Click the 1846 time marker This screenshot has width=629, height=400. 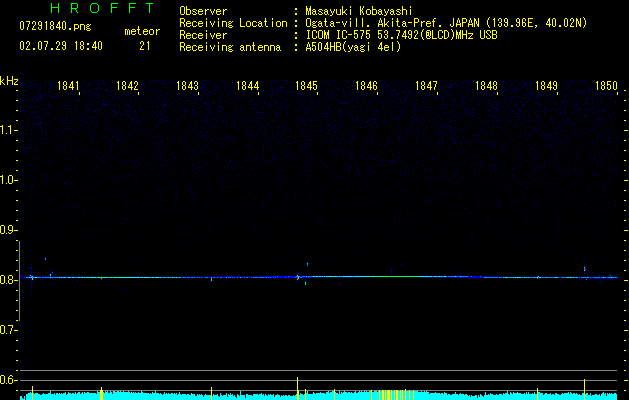pyautogui.click(x=367, y=86)
